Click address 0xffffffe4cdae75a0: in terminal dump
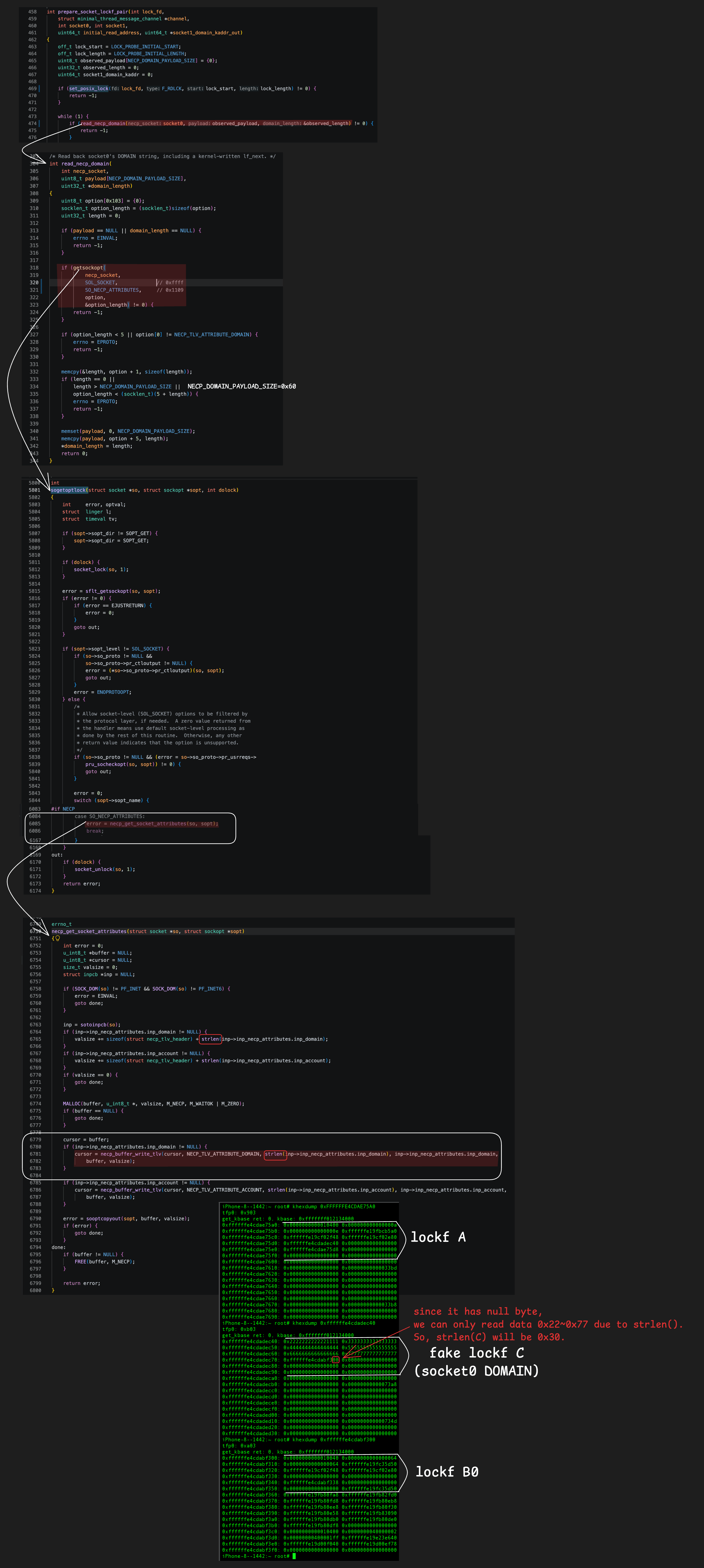 [x=251, y=1225]
